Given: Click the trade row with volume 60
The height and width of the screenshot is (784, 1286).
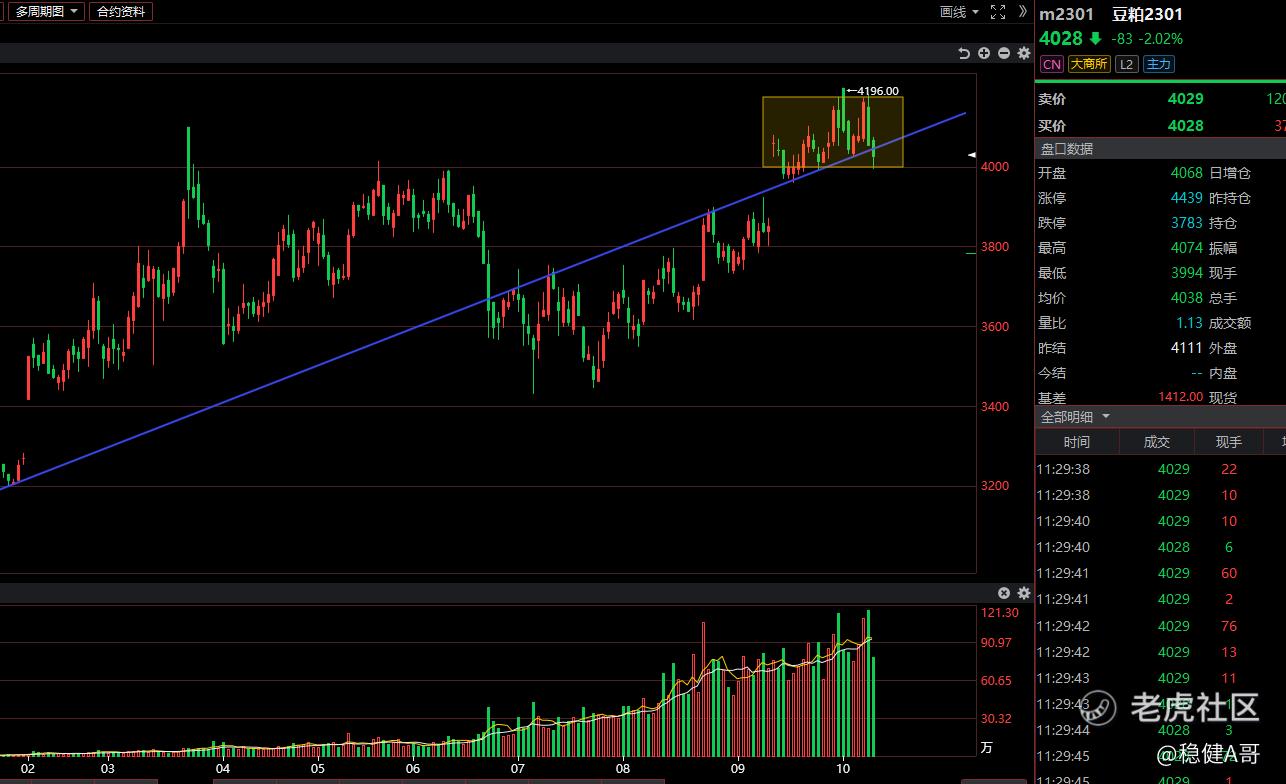Looking at the screenshot, I should 1160,573.
